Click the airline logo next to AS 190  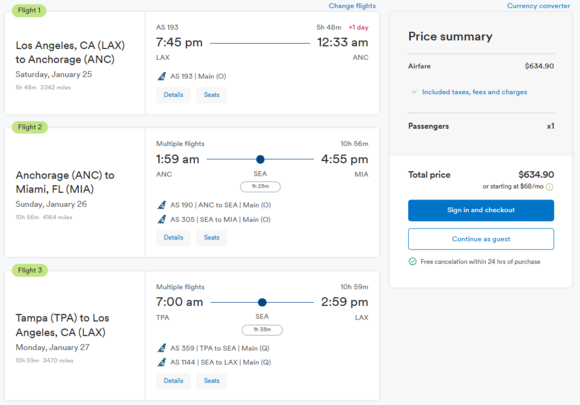click(x=162, y=205)
